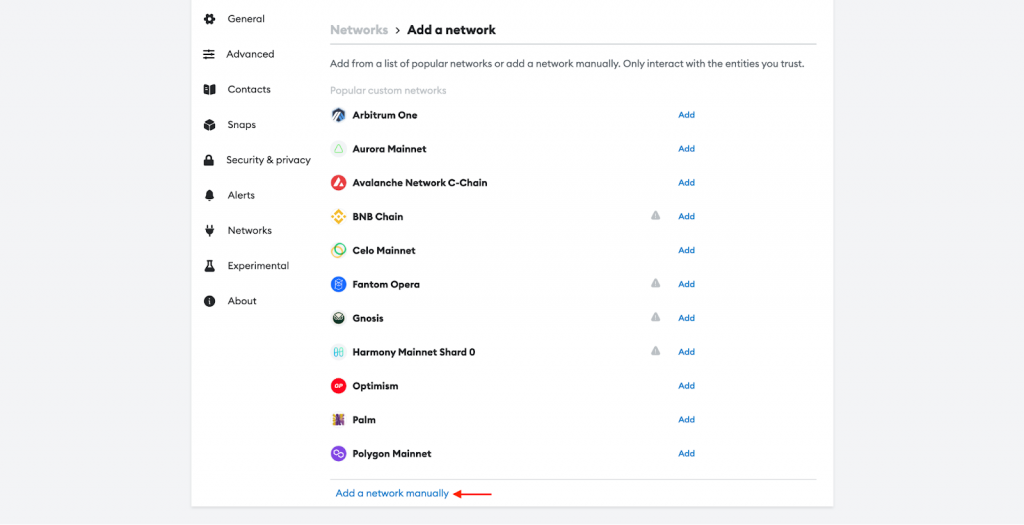Open the Experimental settings
The width and height of the screenshot is (1024, 525).
[x=258, y=266]
